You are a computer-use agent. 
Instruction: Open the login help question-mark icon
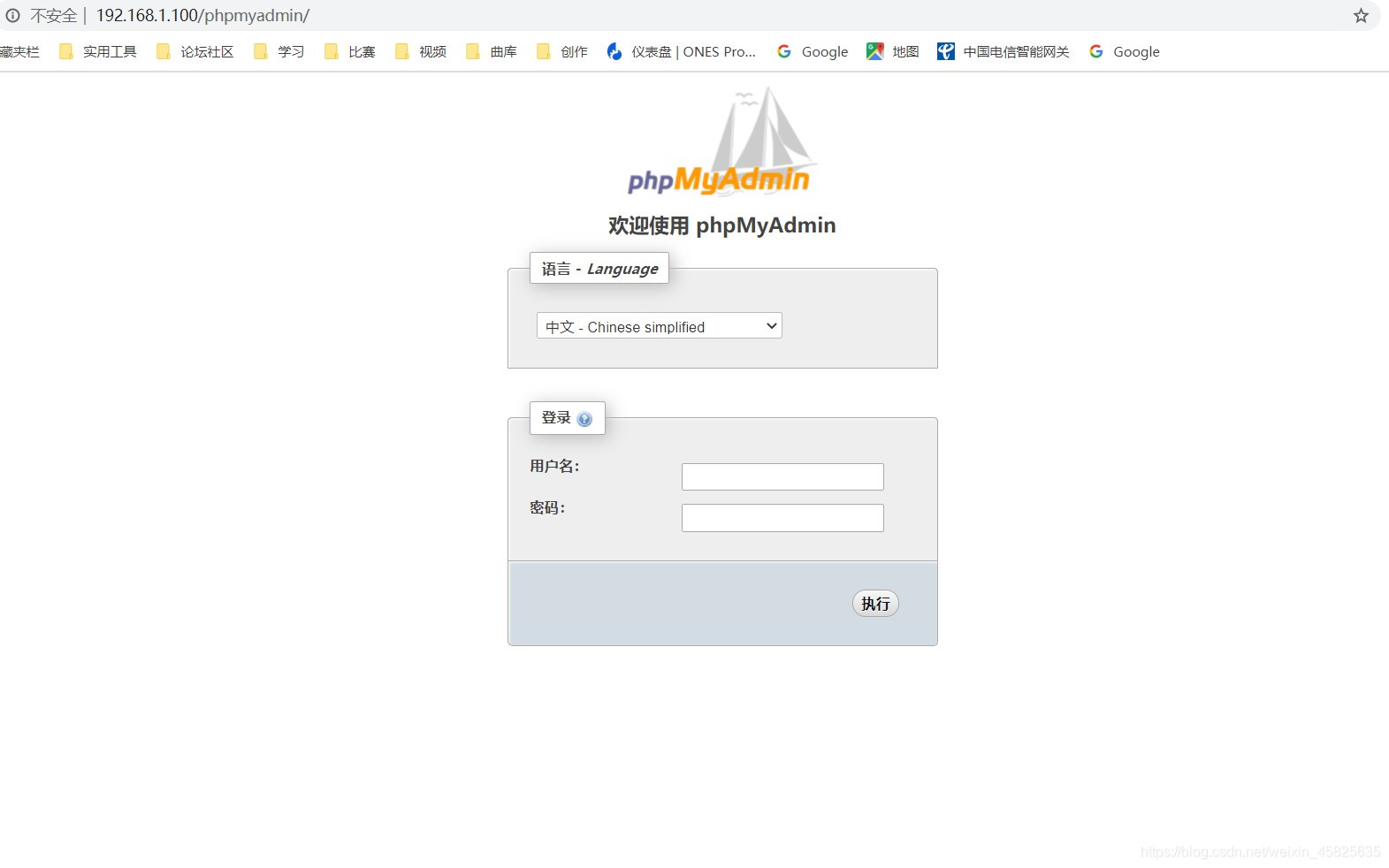click(x=584, y=419)
